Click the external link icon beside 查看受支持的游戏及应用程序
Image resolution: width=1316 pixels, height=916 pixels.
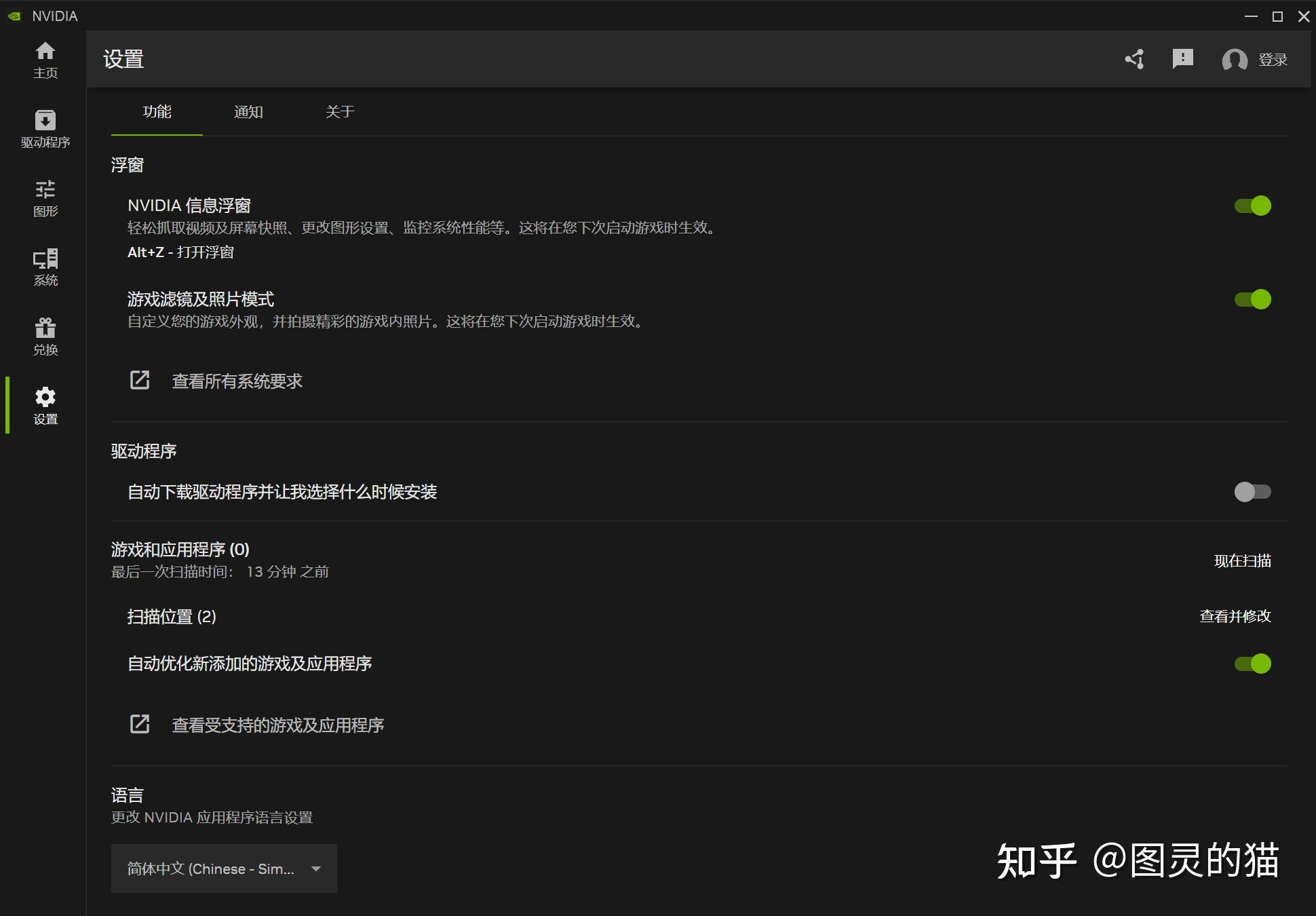(139, 724)
